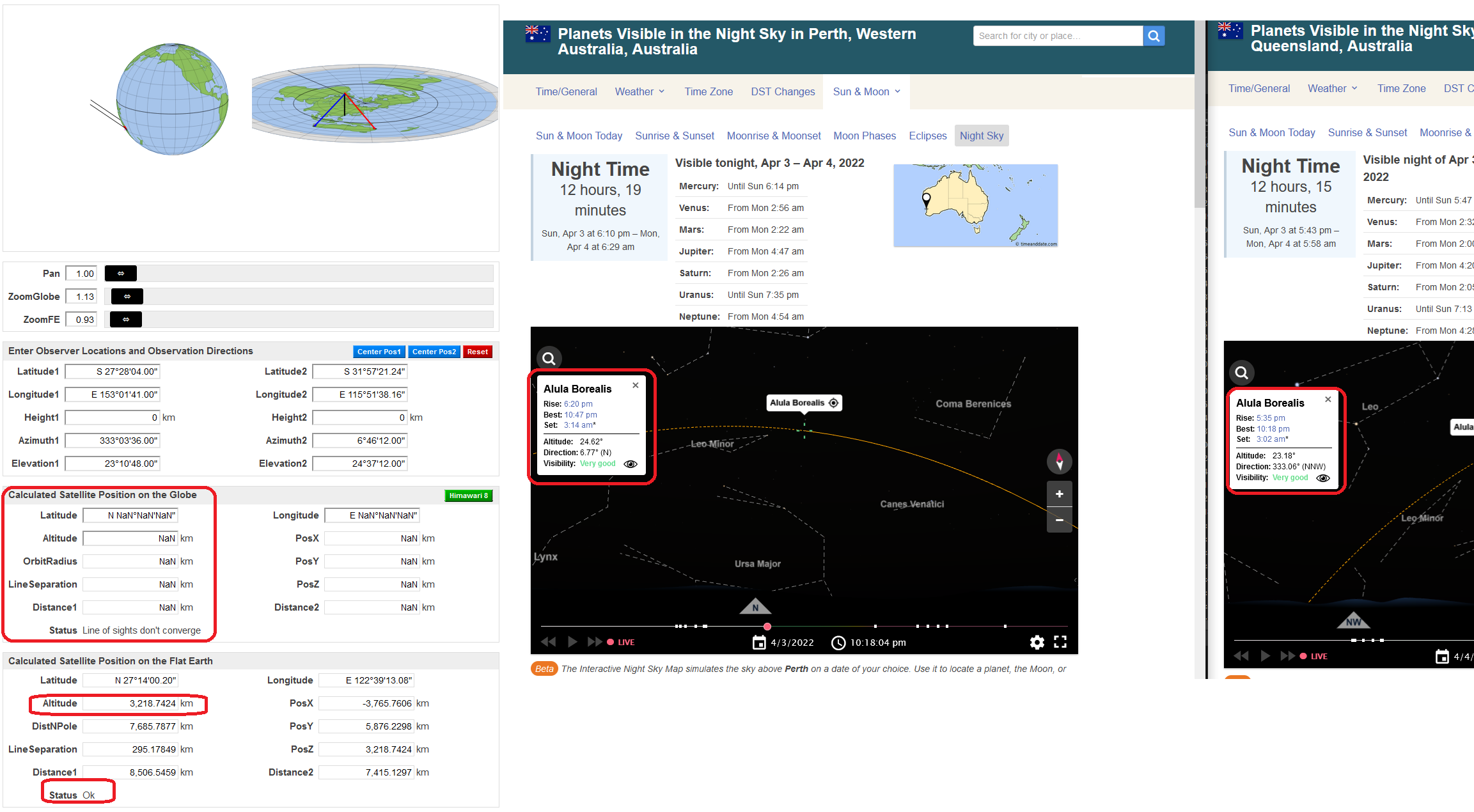
Task: Toggle eye visibility icon in Queensland Alula Borealis popup
Action: point(1323,478)
